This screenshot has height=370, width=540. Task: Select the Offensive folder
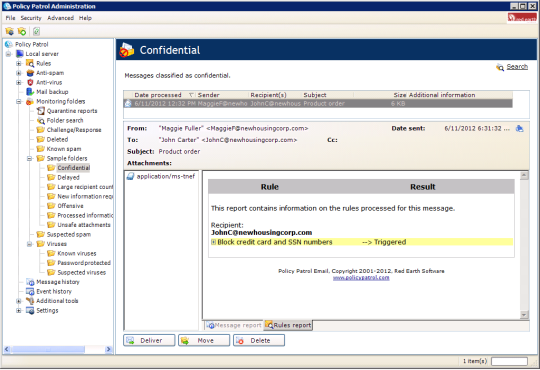coord(70,206)
